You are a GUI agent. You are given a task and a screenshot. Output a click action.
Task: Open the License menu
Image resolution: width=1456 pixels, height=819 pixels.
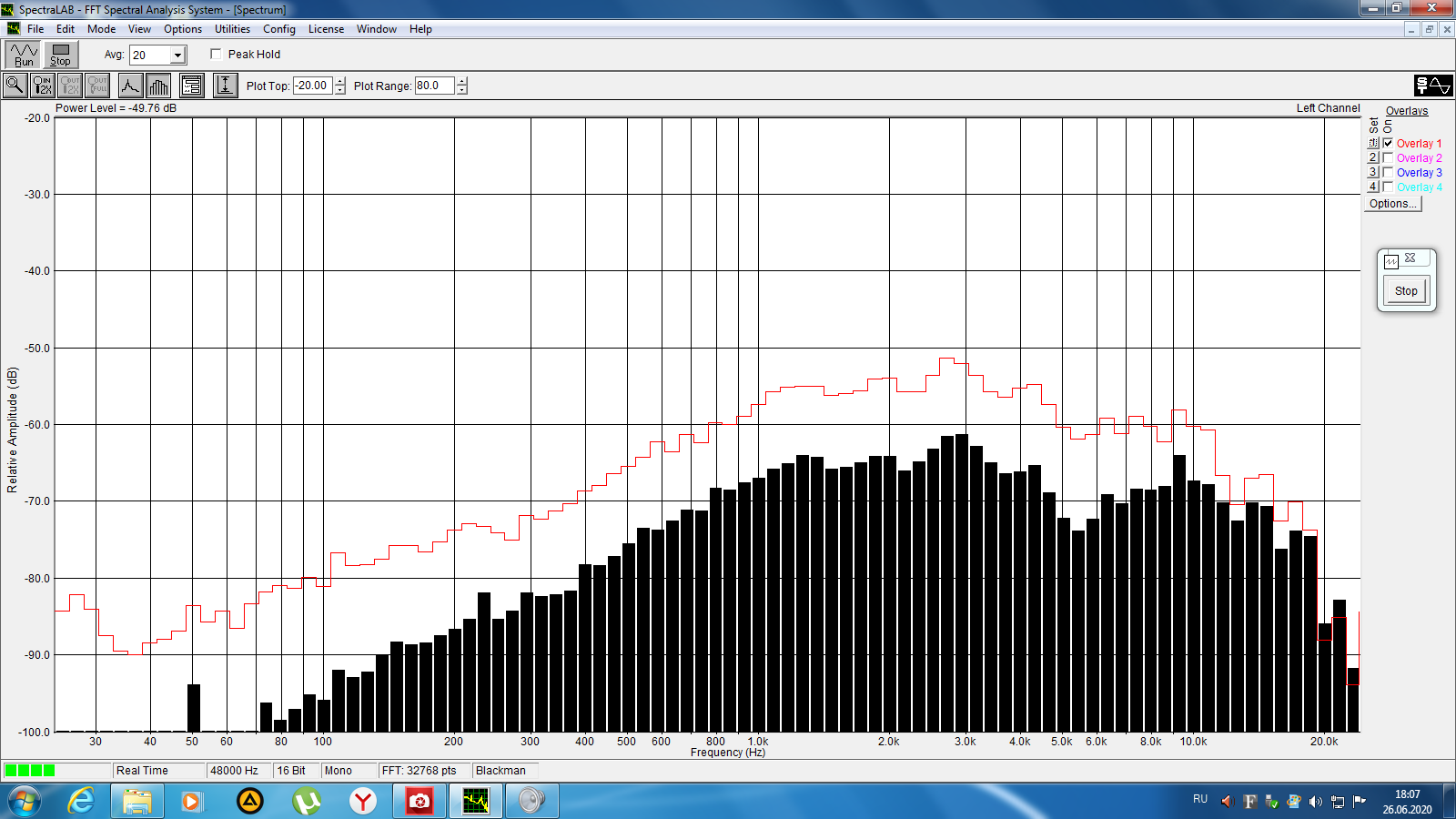326,29
